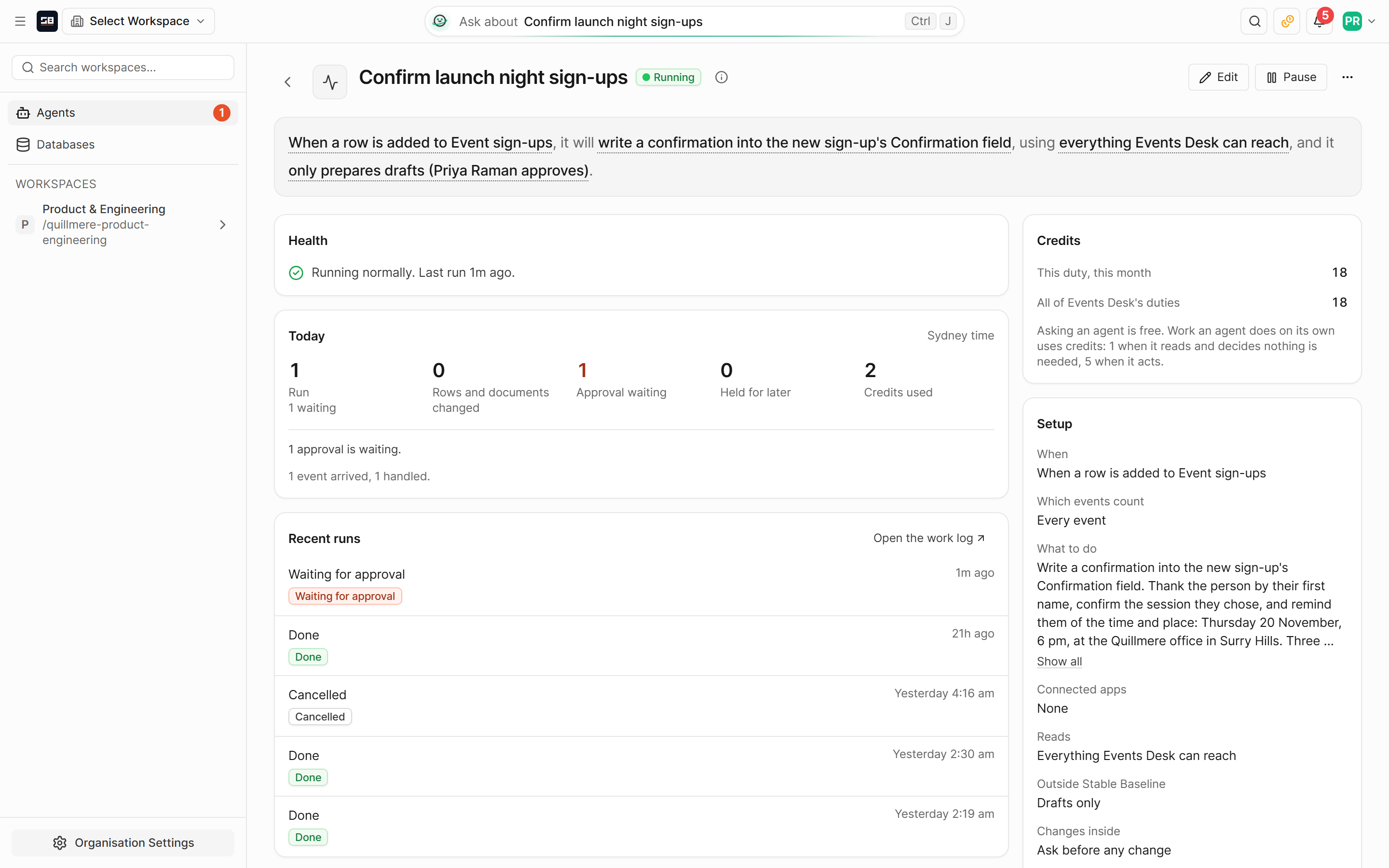Viewport: 1389px width, 868px height.
Task: Click the activity pulse duty icon
Action: click(x=330, y=82)
